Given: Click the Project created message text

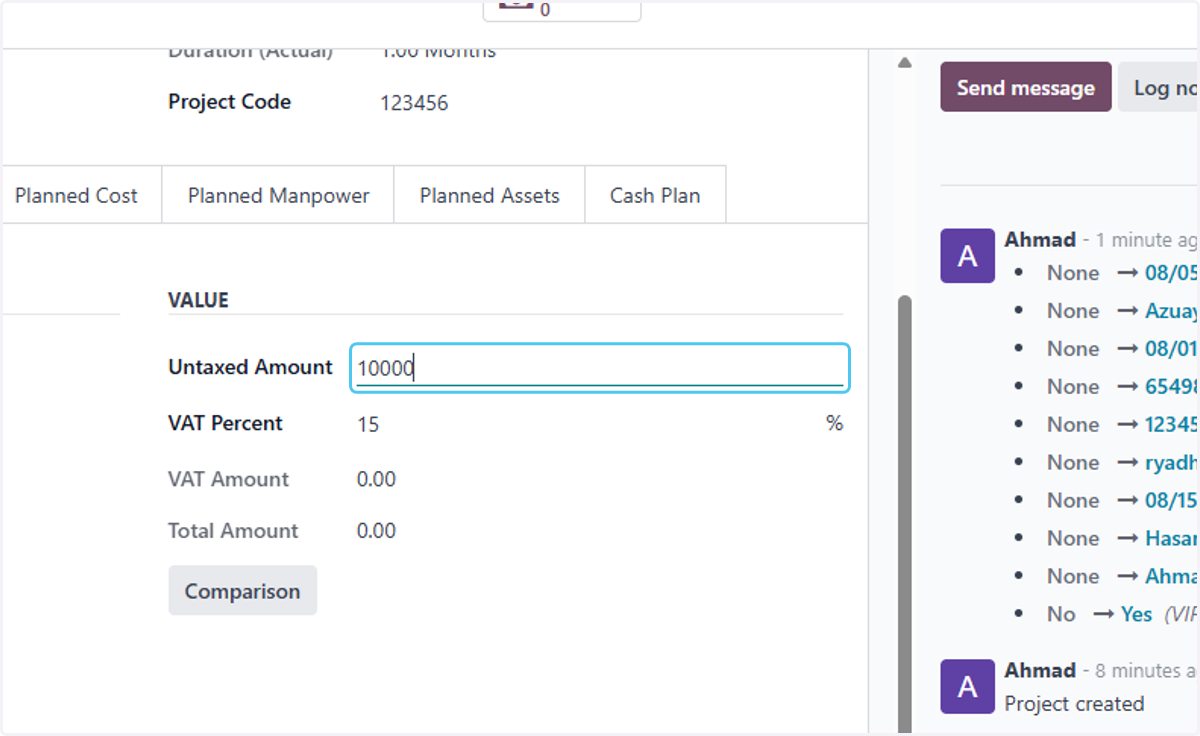Looking at the screenshot, I should (1074, 704).
